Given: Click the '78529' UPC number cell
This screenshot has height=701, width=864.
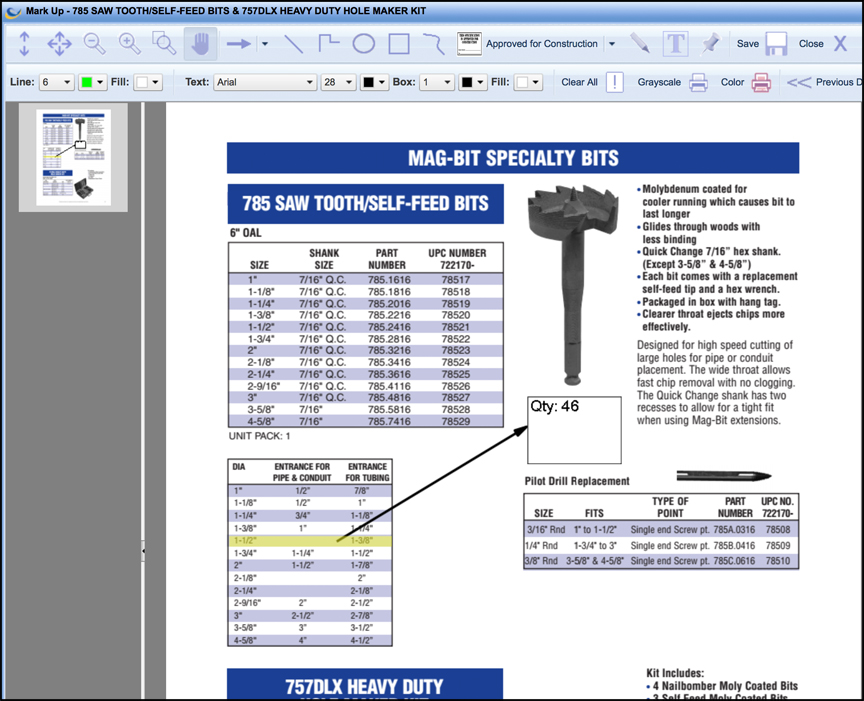Looking at the screenshot, I should tap(456, 422).
